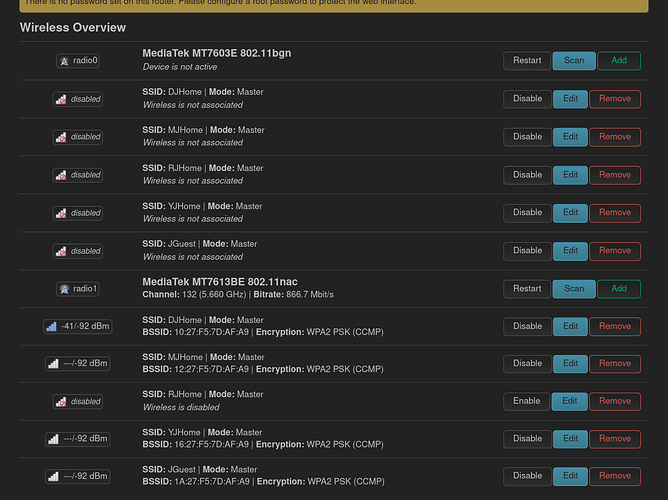This screenshot has height=500, width=668.
Task: Disable JGuest with BSSID 1A:27:F5:7D:AF:A9
Action: pos(527,476)
